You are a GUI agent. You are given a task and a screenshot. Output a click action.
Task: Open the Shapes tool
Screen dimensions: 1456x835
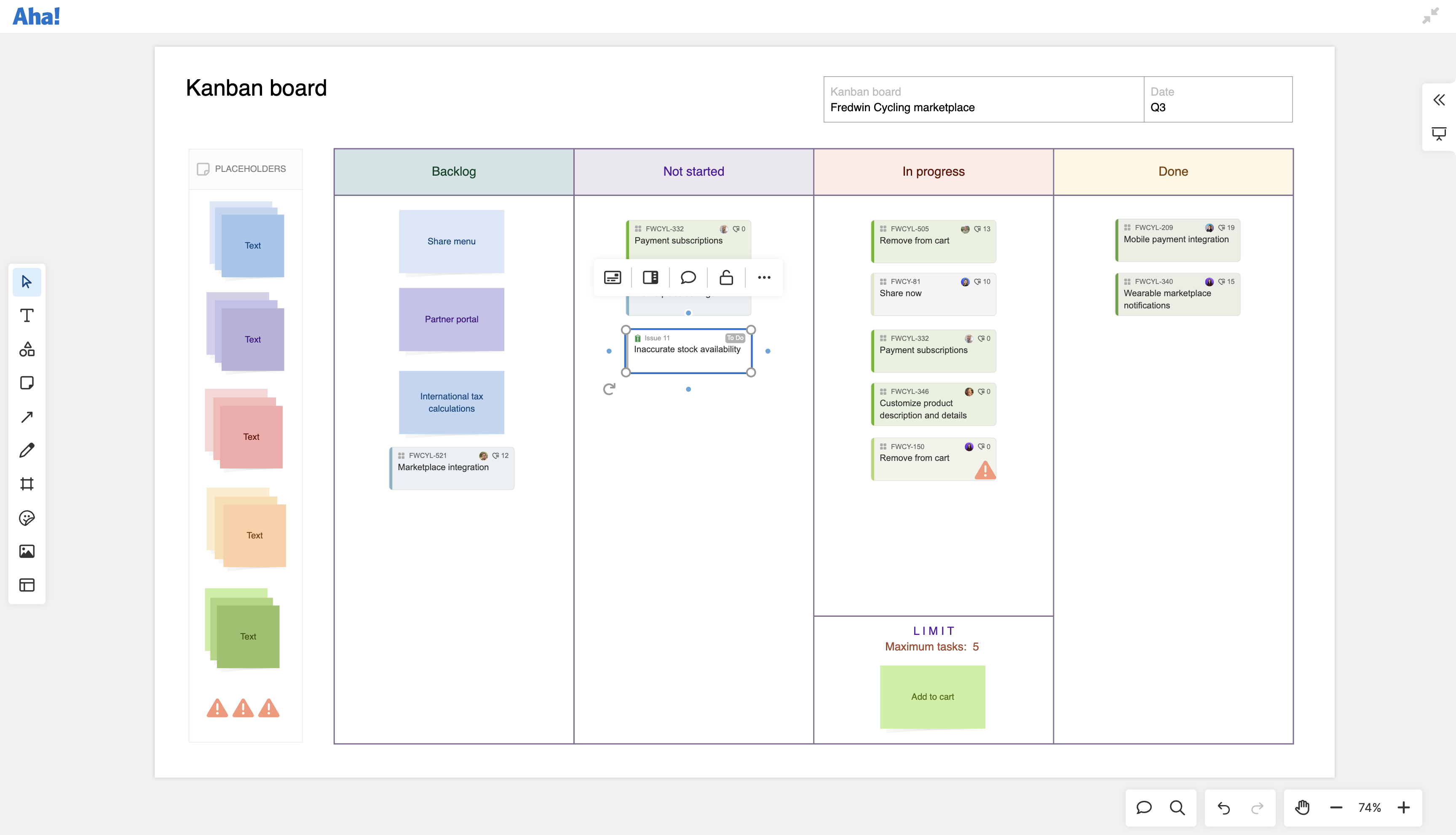27,349
